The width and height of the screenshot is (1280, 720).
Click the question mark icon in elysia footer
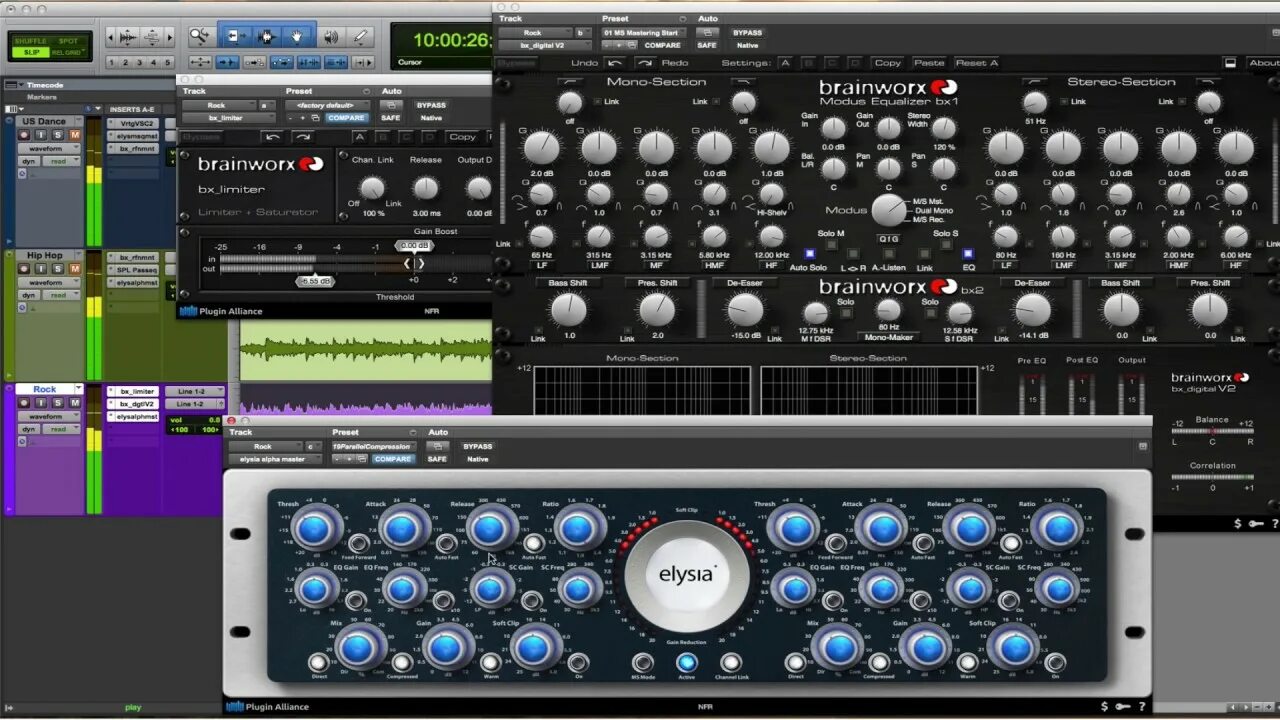click(x=1142, y=706)
